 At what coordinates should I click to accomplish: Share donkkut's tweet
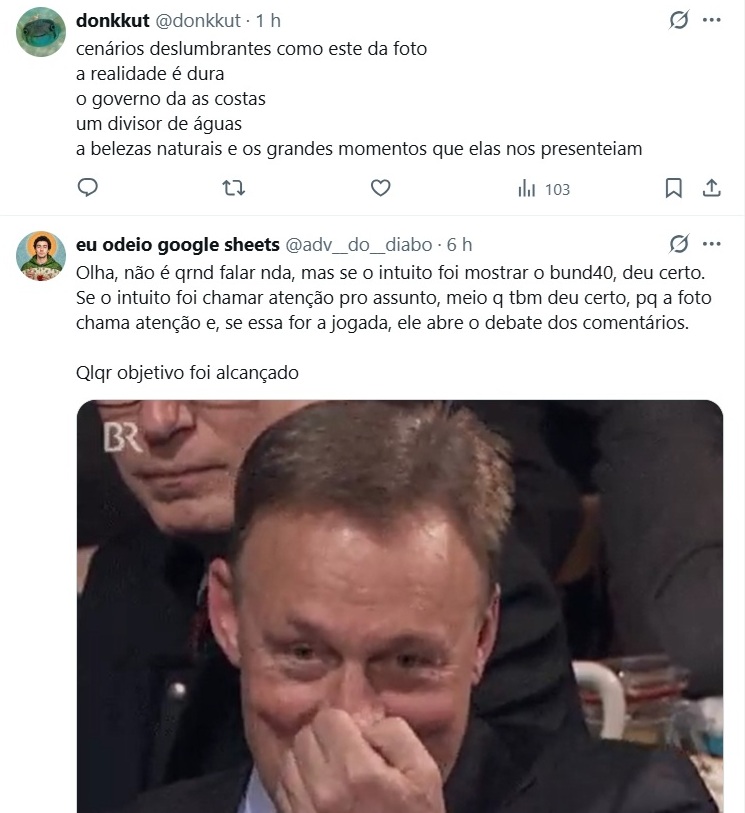pyautogui.click(x=712, y=188)
